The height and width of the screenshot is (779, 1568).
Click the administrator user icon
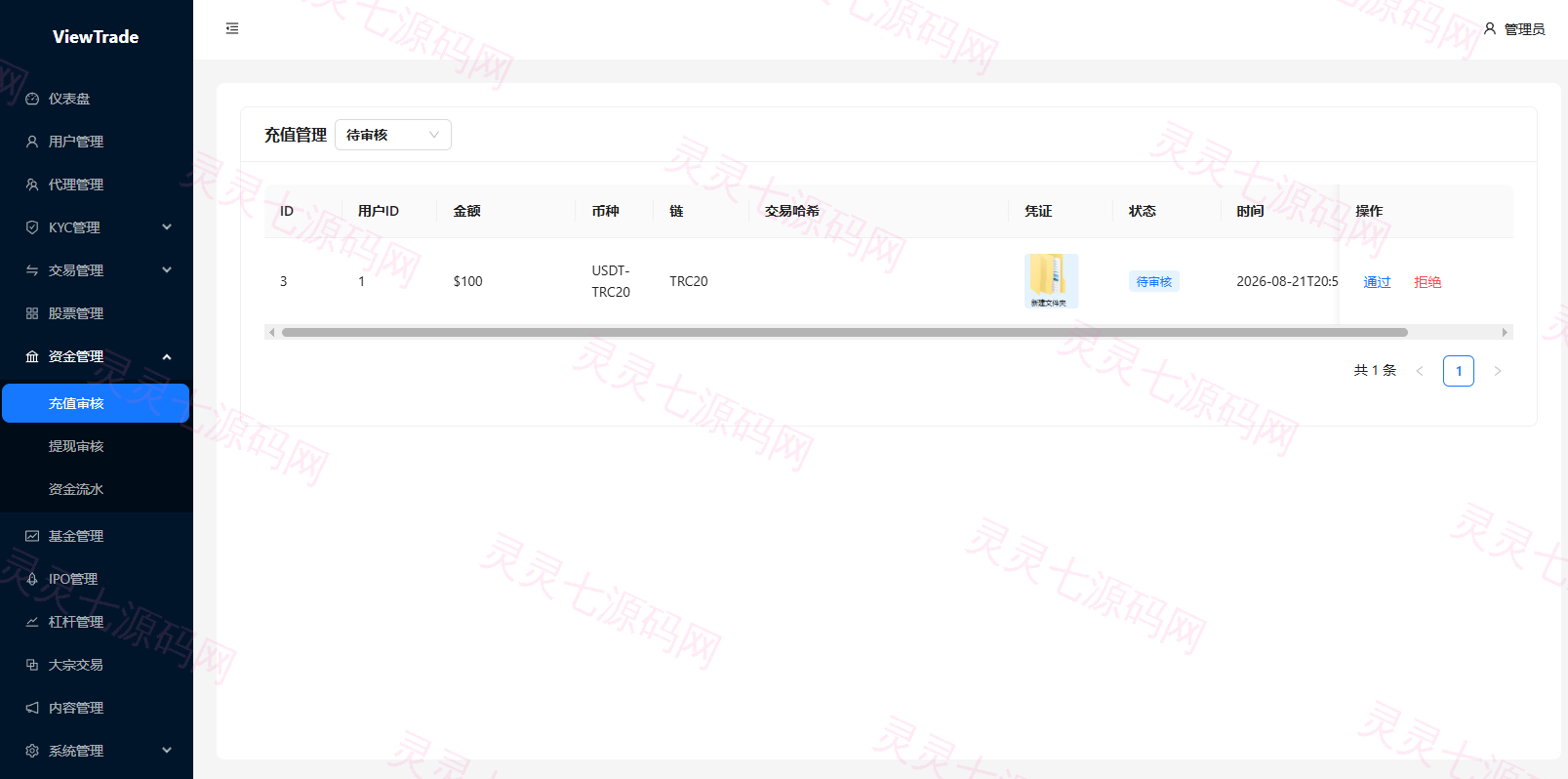coord(1490,28)
